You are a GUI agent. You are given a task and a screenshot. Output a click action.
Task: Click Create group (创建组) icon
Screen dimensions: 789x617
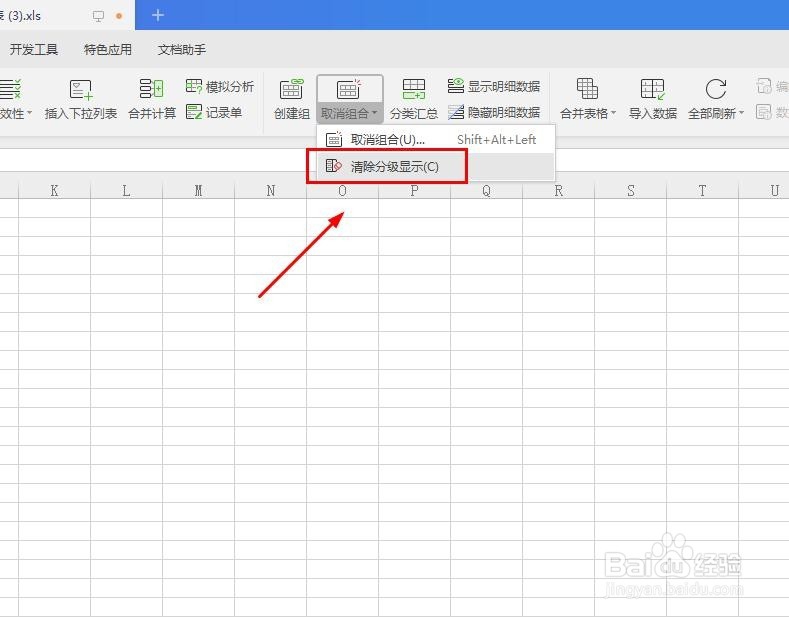pyautogui.click(x=292, y=90)
